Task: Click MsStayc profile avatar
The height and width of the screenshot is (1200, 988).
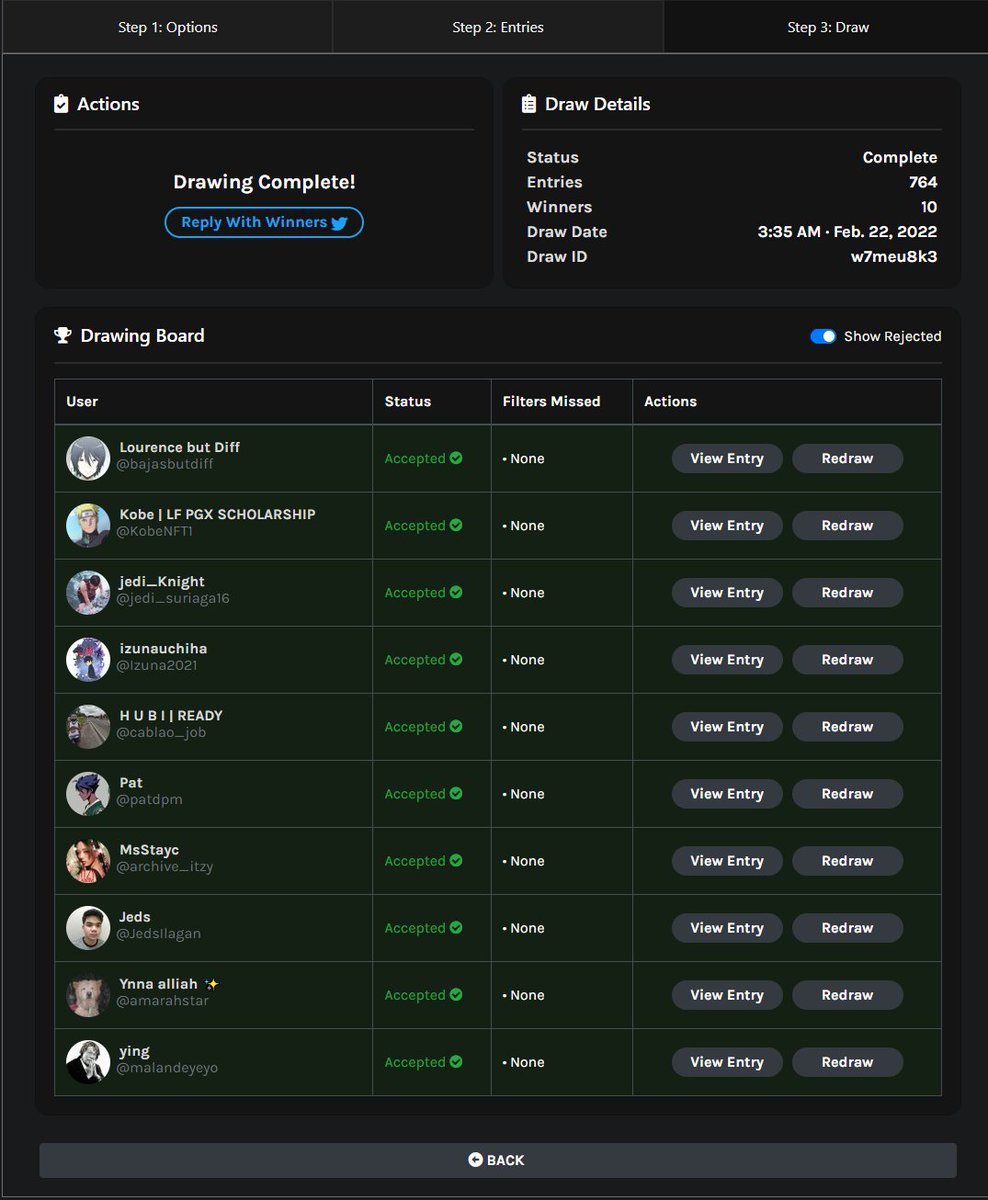Action: click(88, 860)
